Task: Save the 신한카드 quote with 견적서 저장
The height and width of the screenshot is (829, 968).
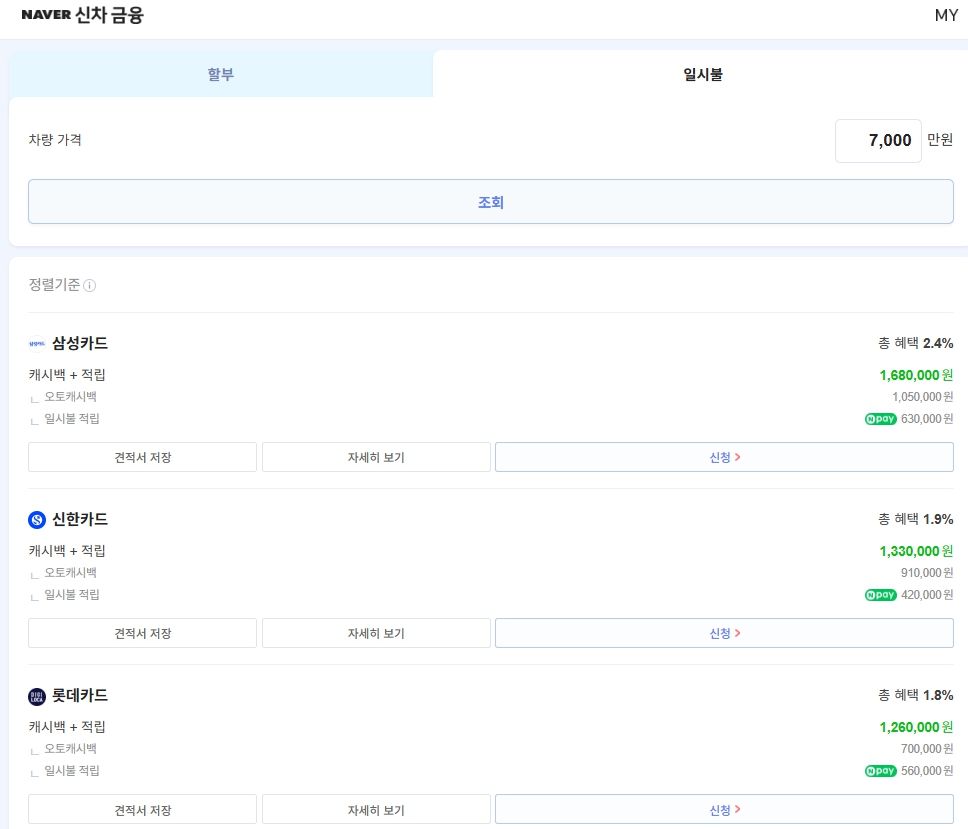Action: 143,633
